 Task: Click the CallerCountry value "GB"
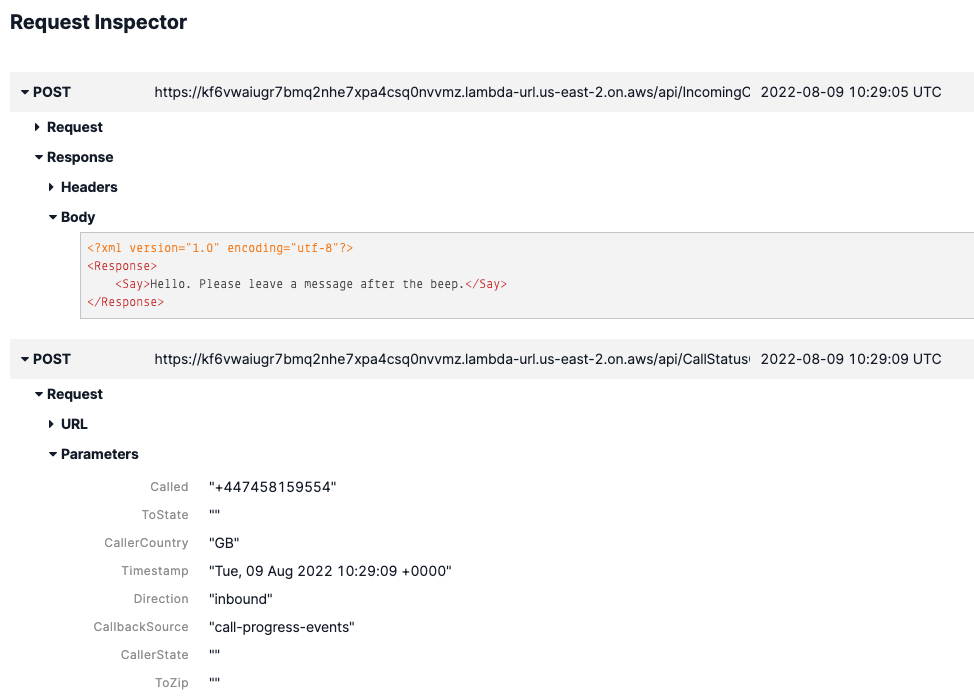224,543
